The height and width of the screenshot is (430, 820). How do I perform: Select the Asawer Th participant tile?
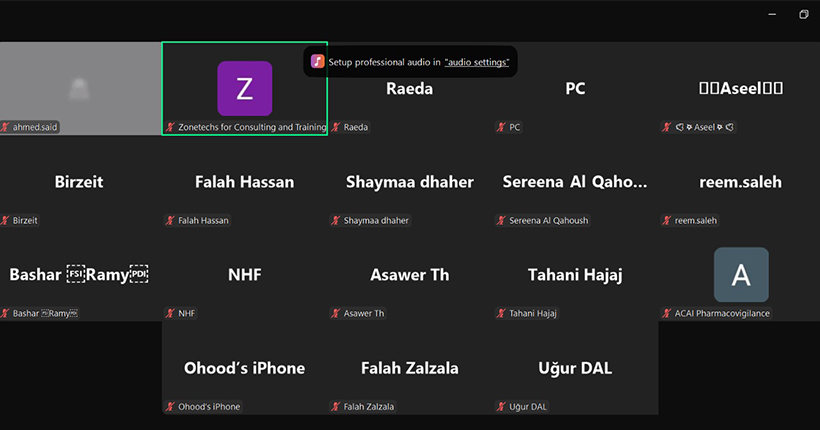click(410, 275)
